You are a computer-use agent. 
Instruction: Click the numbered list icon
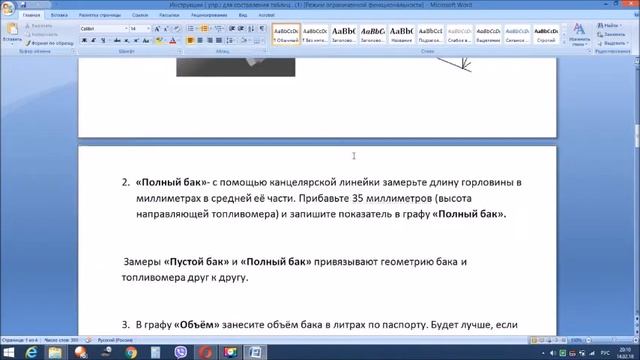pyautogui.click(x=204, y=29)
